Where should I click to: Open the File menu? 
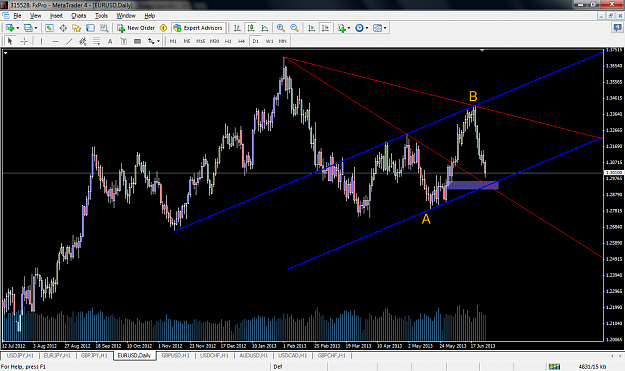17,16
